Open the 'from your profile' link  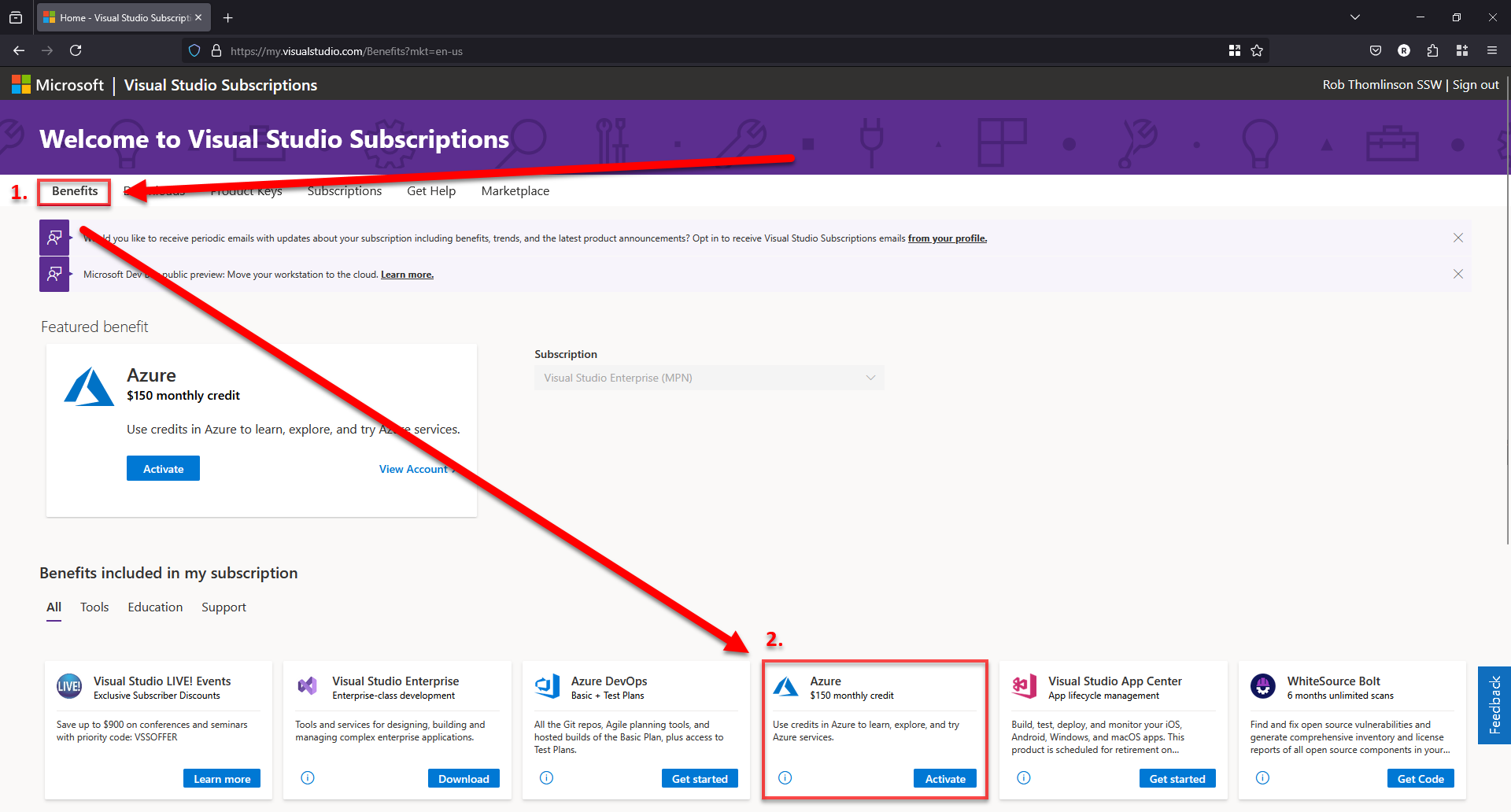click(947, 238)
